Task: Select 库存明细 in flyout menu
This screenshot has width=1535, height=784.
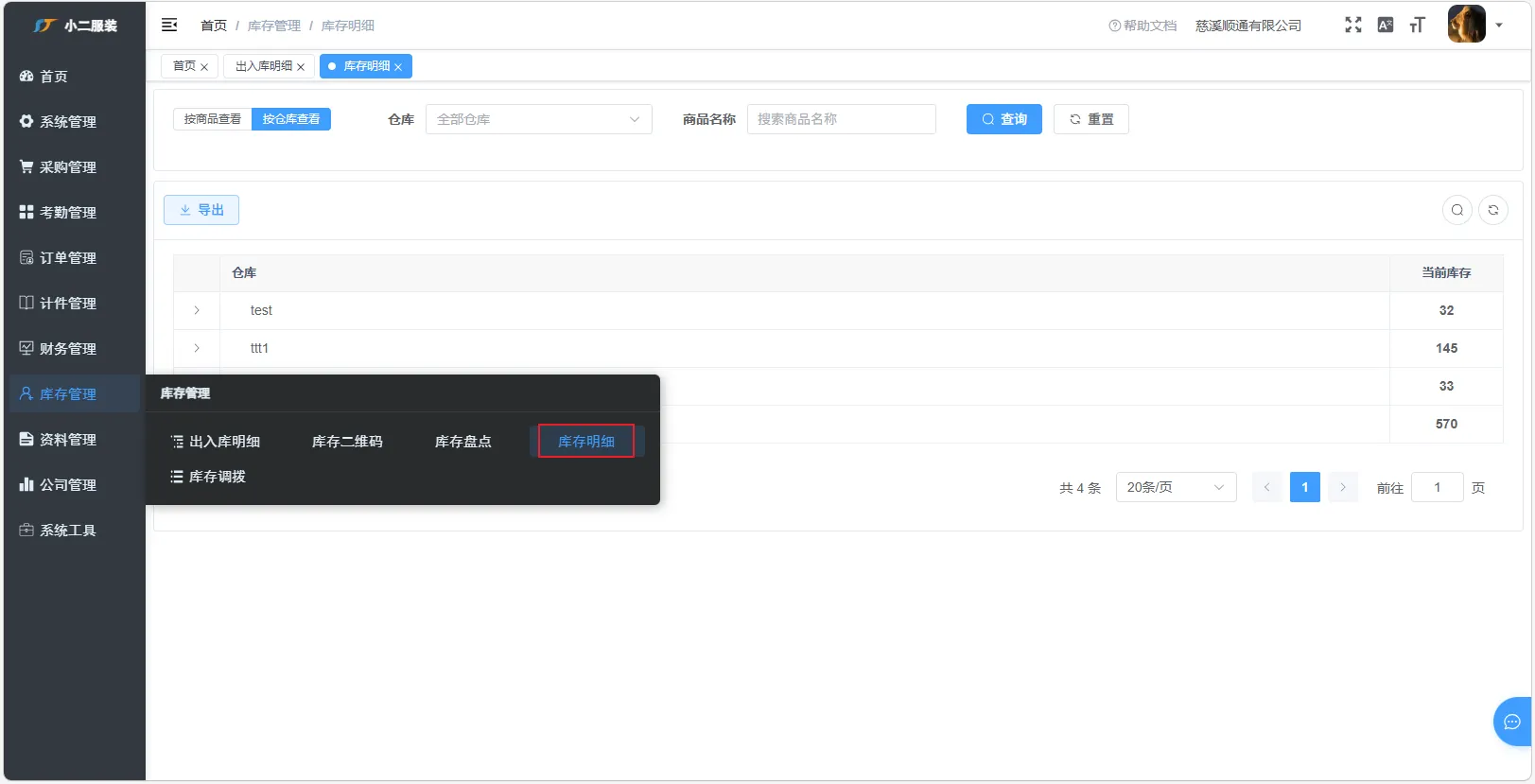Action: click(586, 442)
